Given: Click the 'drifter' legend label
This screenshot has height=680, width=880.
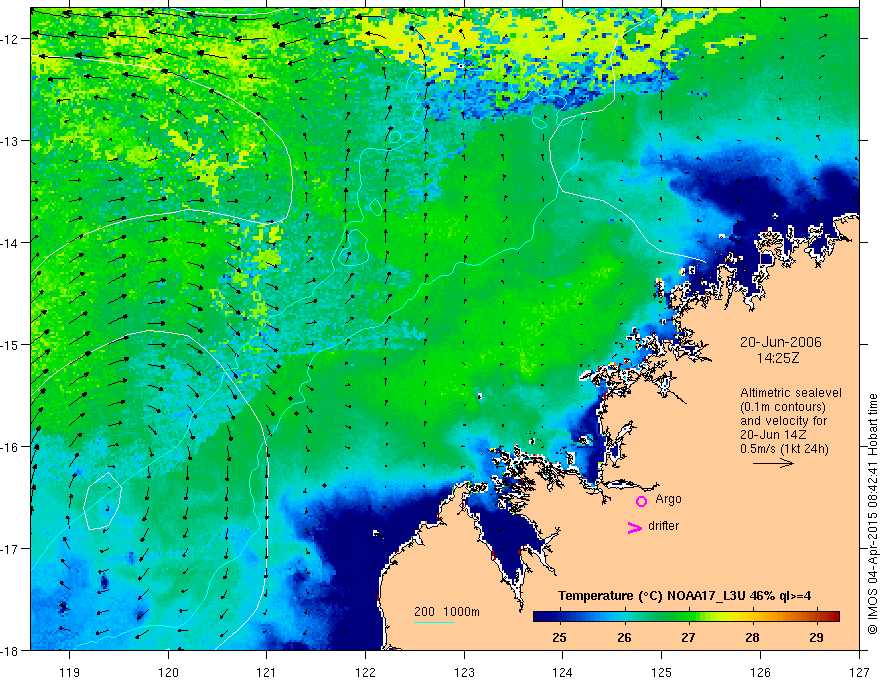Looking at the screenshot, I should click(x=663, y=526).
